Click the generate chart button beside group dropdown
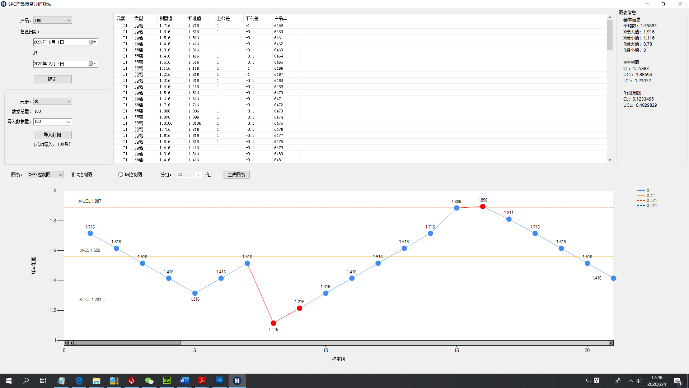This screenshot has width=689, height=388. click(236, 174)
